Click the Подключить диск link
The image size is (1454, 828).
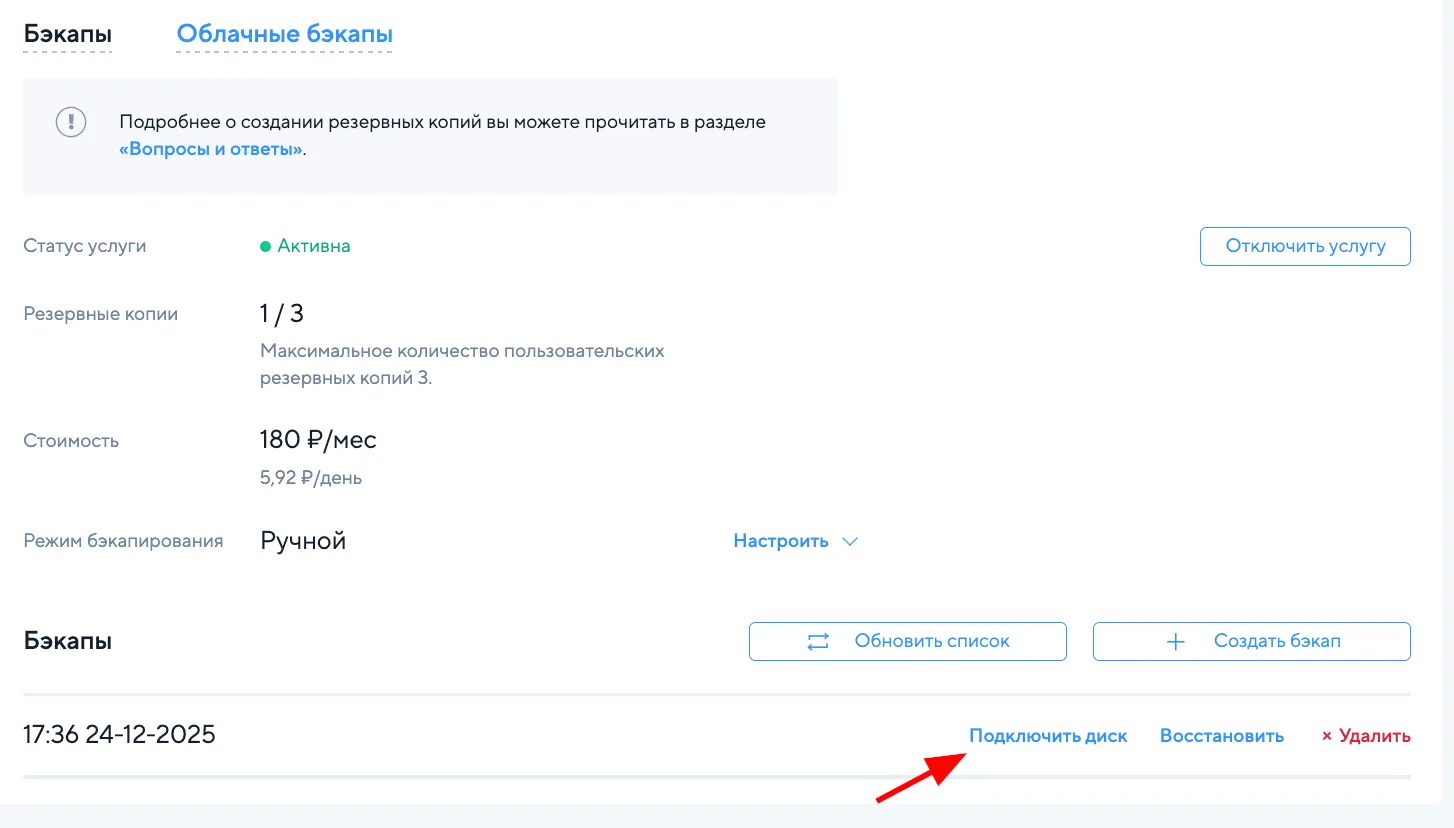(1048, 736)
